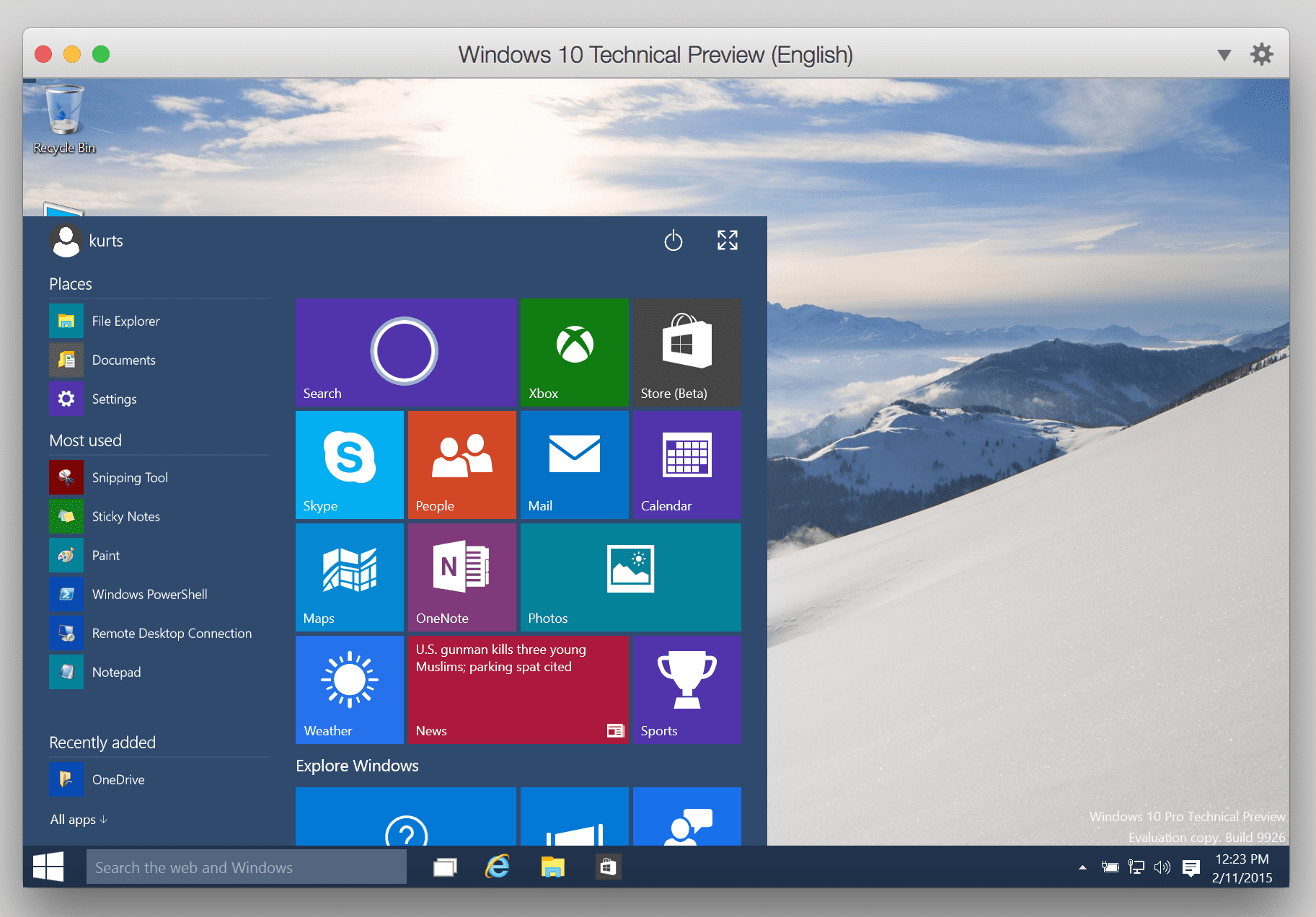This screenshot has width=1316, height=917.
Task: Click the Windows Start button
Action: (x=48, y=867)
